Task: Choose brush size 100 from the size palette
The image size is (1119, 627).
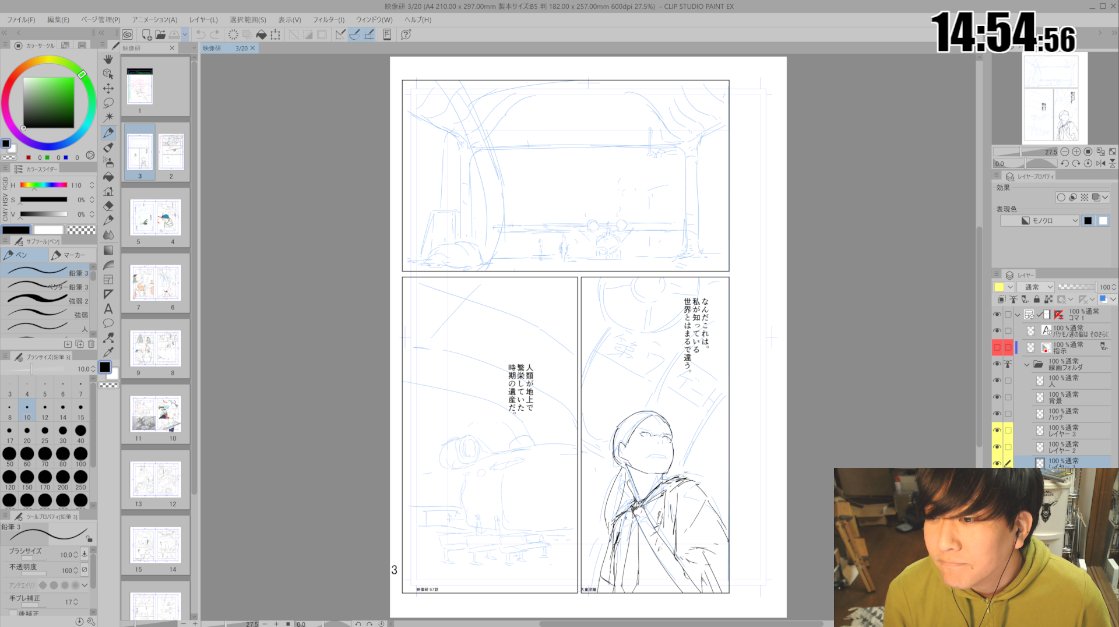Action: (79, 453)
